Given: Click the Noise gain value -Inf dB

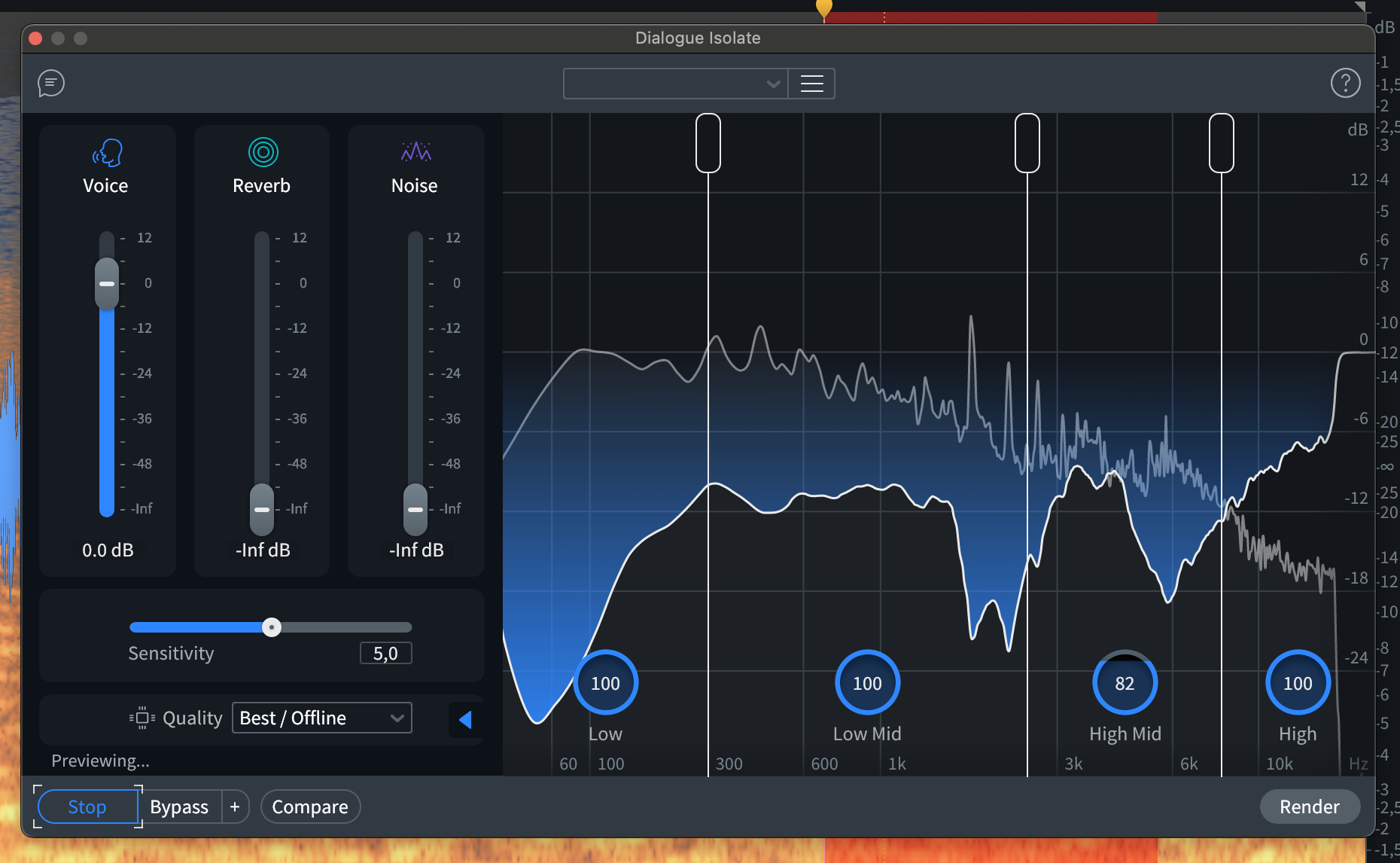Looking at the screenshot, I should [416, 550].
